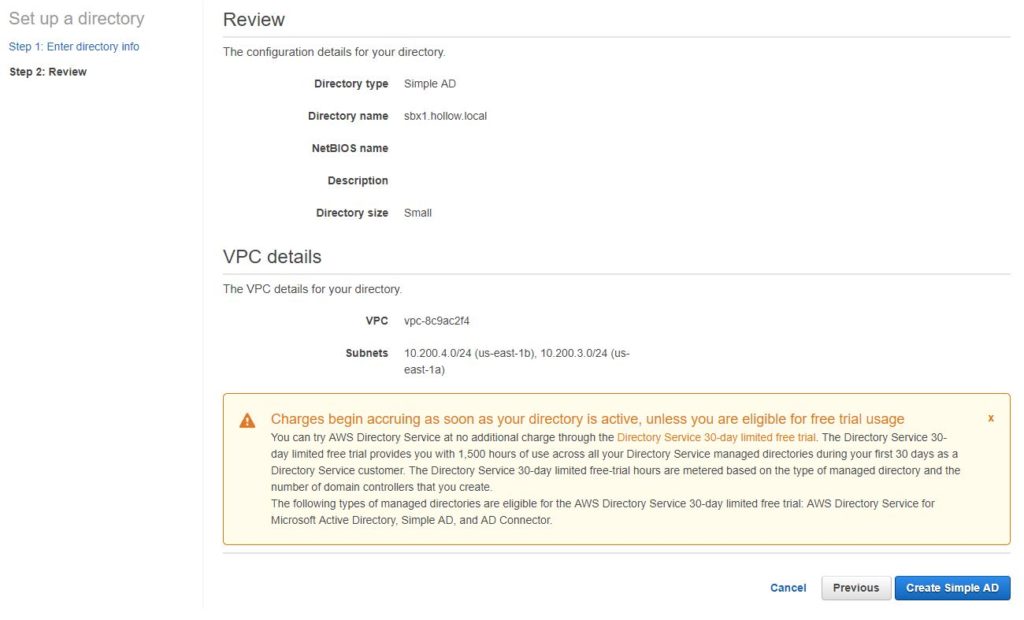
Task: Click the Subnets field label
Action: (x=366, y=353)
